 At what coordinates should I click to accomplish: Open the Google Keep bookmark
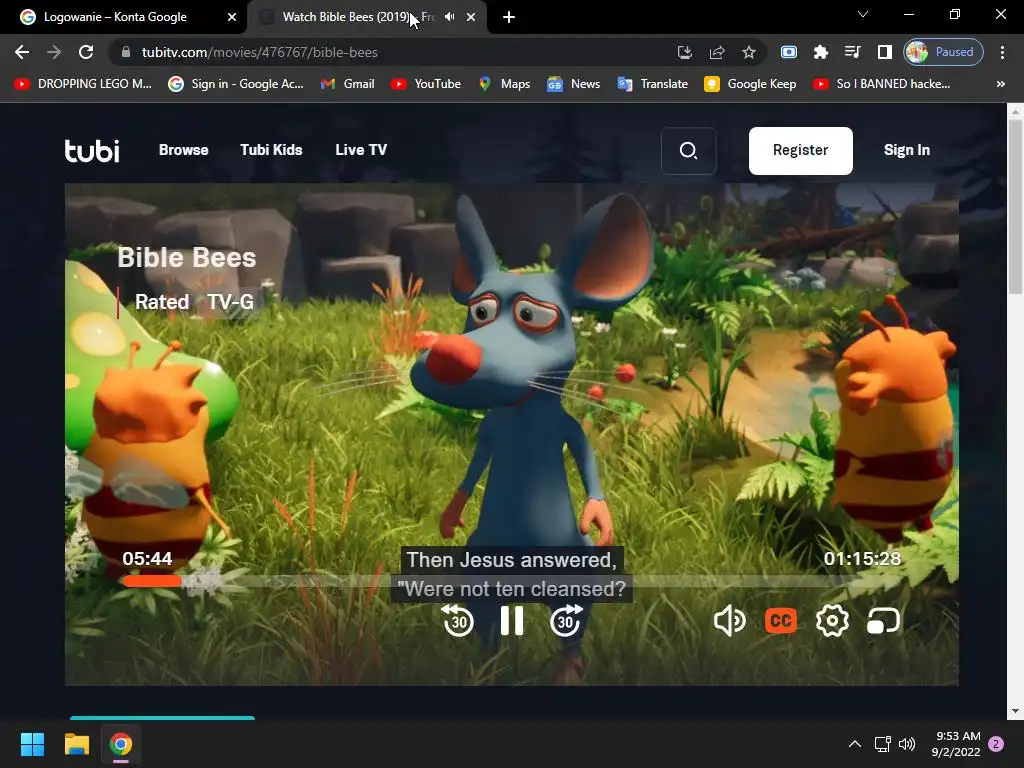coord(750,84)
